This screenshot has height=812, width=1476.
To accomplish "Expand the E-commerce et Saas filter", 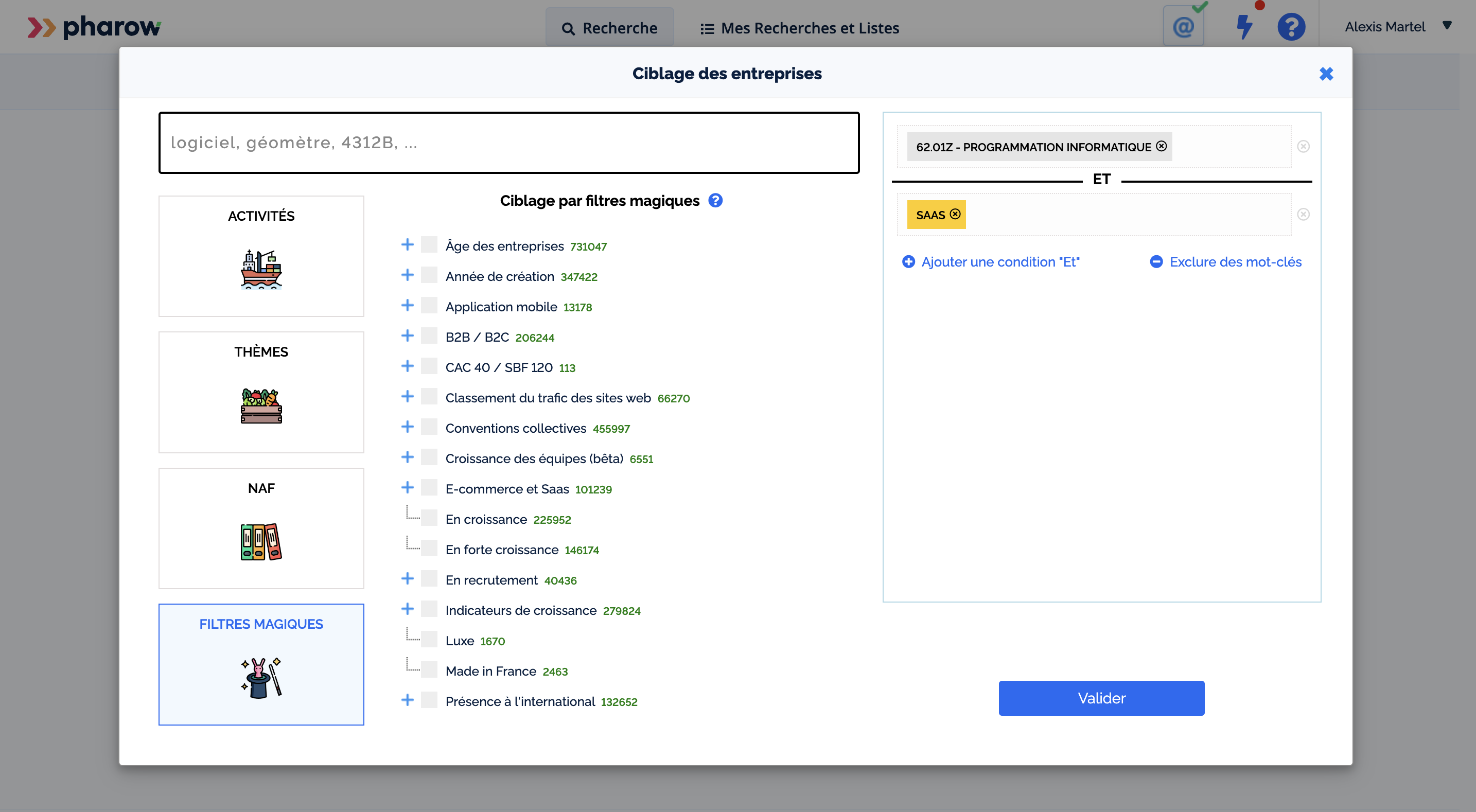I will [408, 488].
